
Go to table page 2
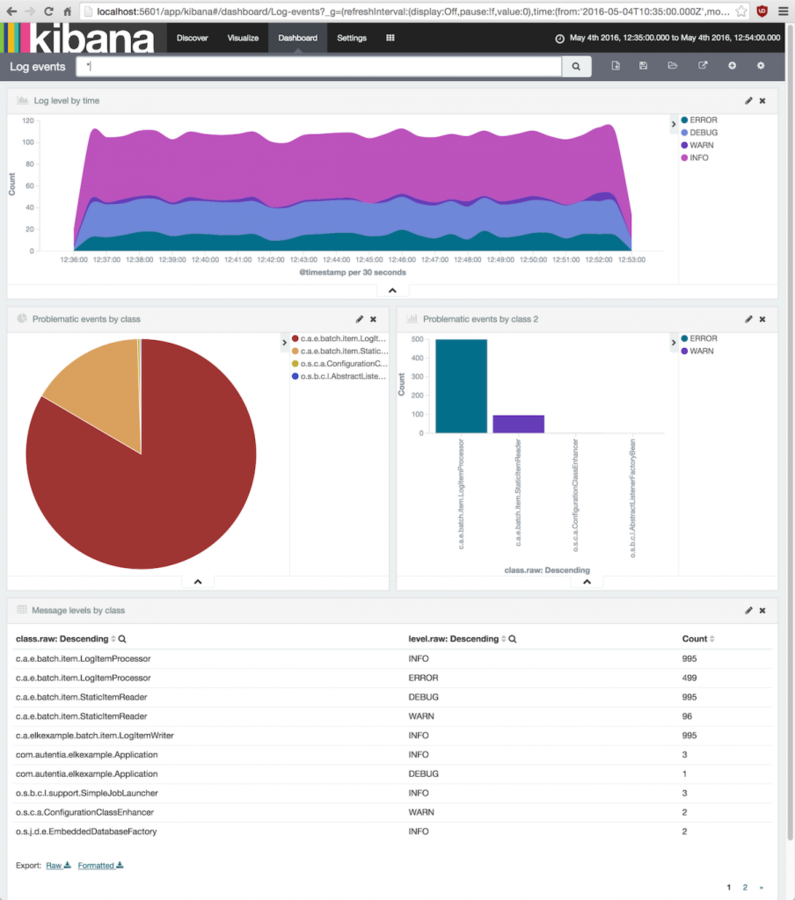(x=745, y=887)
